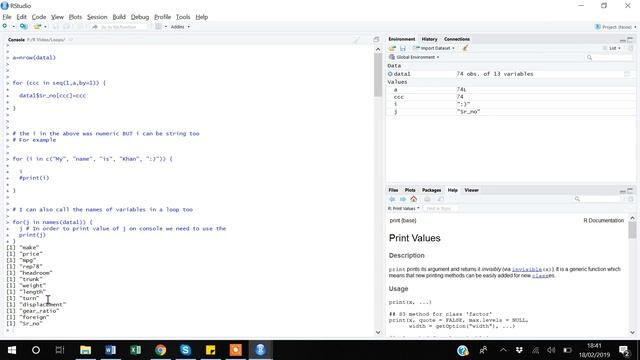Open the Project (None) dropdown
The width and height of the screenshot is (640, 360).
tap(616, 27)
